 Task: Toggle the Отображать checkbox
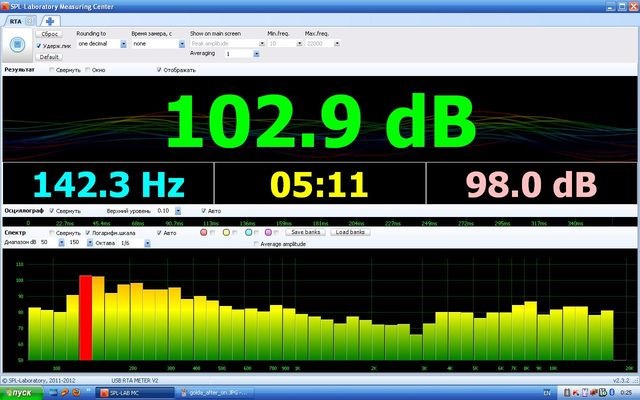[x=159, y=70]
